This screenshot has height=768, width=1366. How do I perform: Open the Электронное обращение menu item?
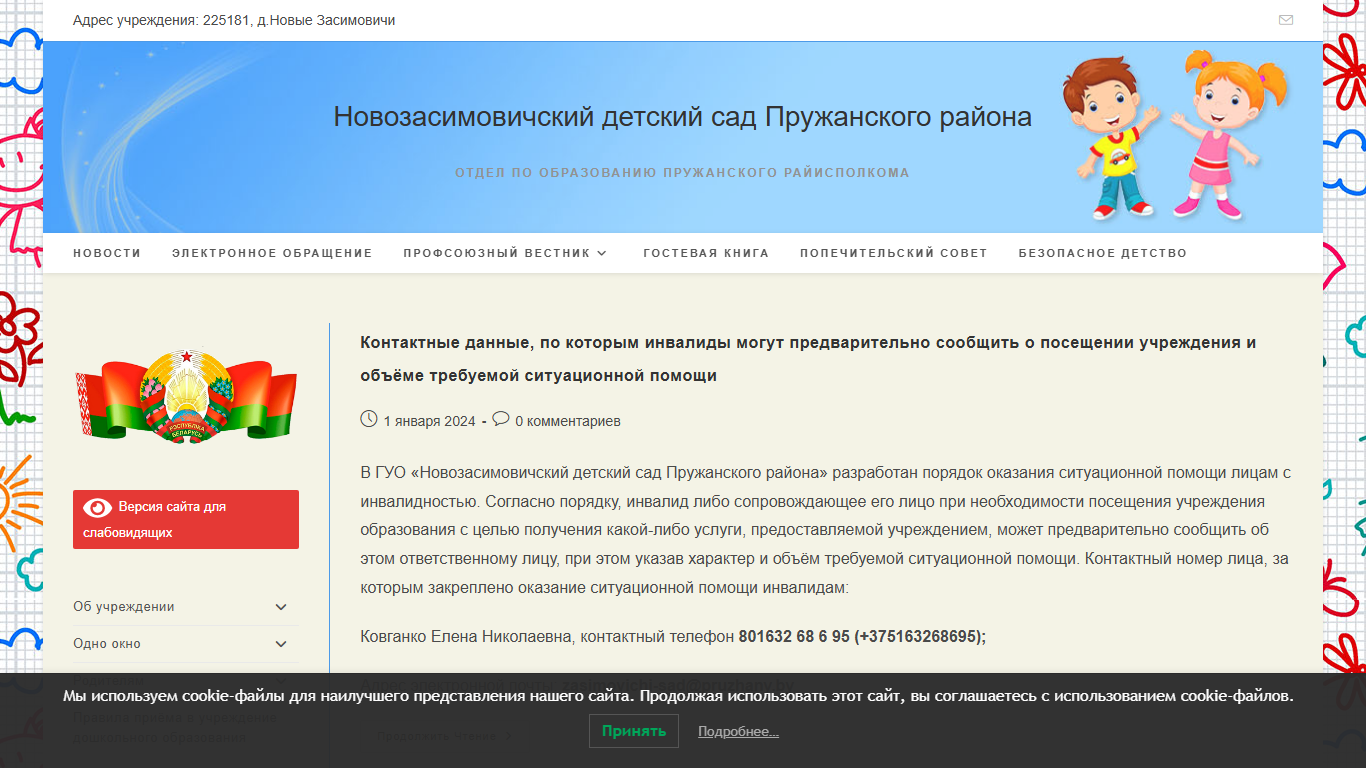(272, 253)
